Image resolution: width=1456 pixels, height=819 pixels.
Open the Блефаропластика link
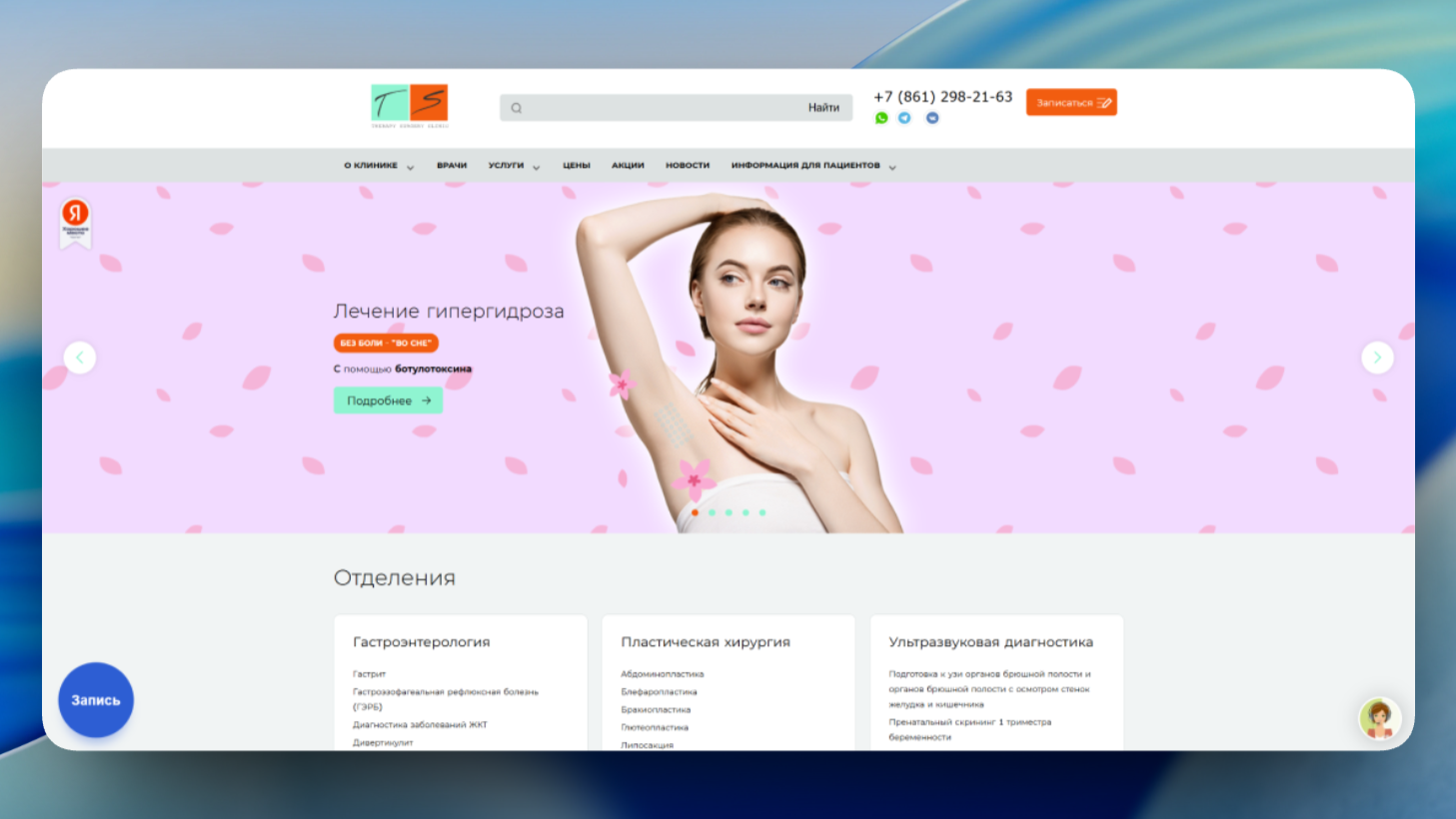click(659, 692)
